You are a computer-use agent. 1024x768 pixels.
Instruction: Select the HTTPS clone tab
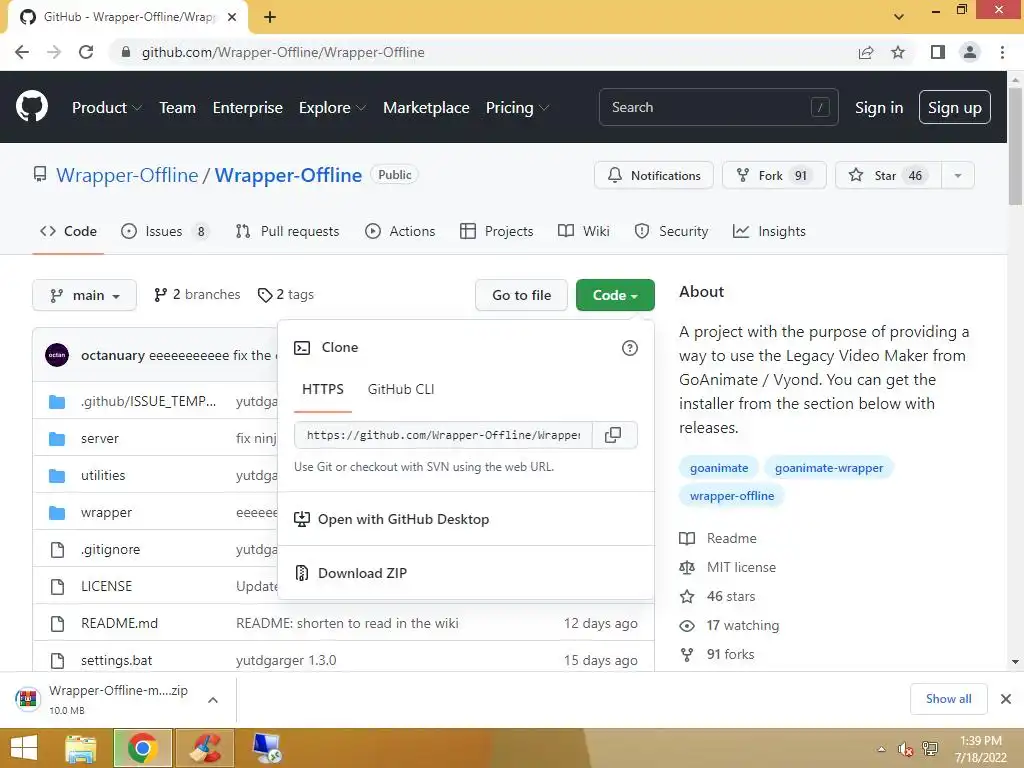(x=323, y=389)
